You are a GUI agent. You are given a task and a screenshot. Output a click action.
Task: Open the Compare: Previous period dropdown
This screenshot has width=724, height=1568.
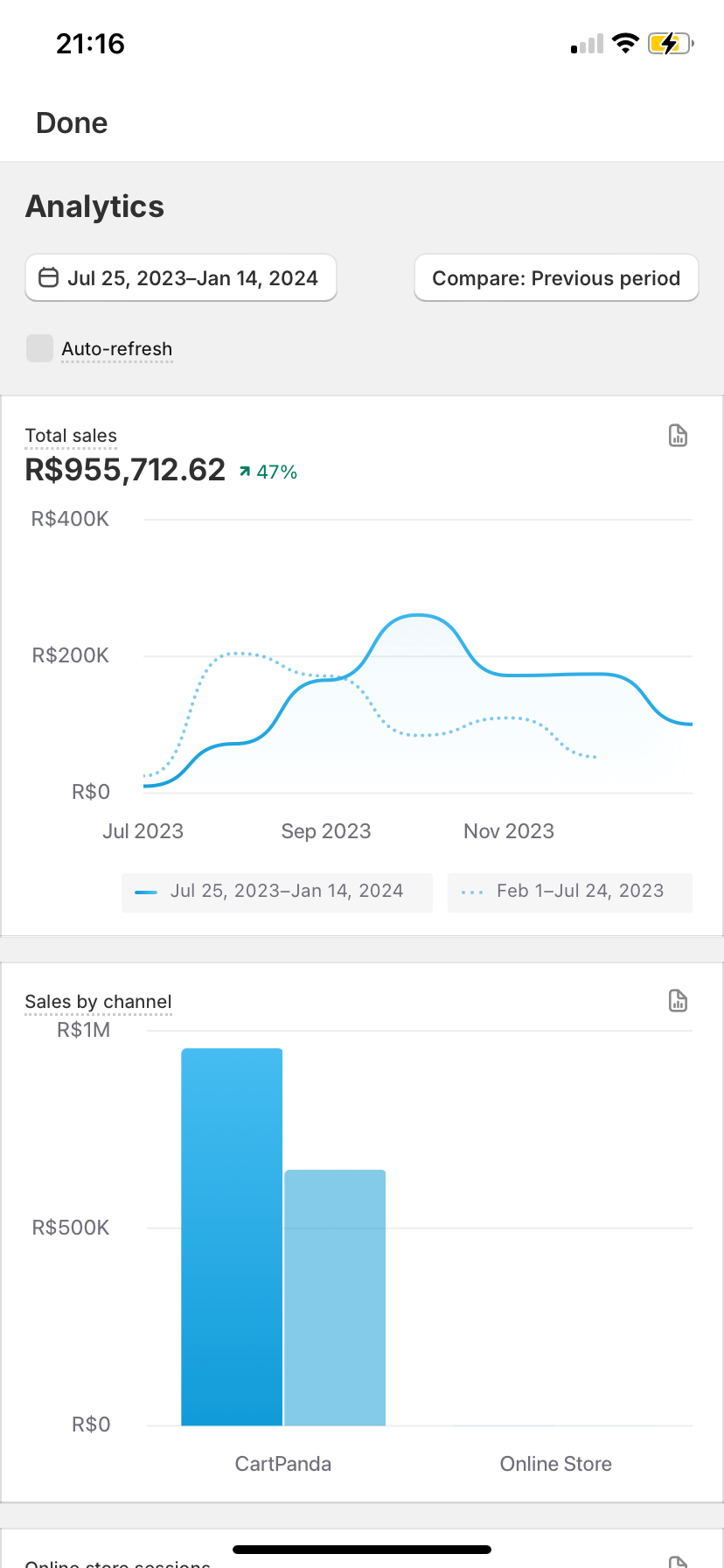click(x=556, y=278)
